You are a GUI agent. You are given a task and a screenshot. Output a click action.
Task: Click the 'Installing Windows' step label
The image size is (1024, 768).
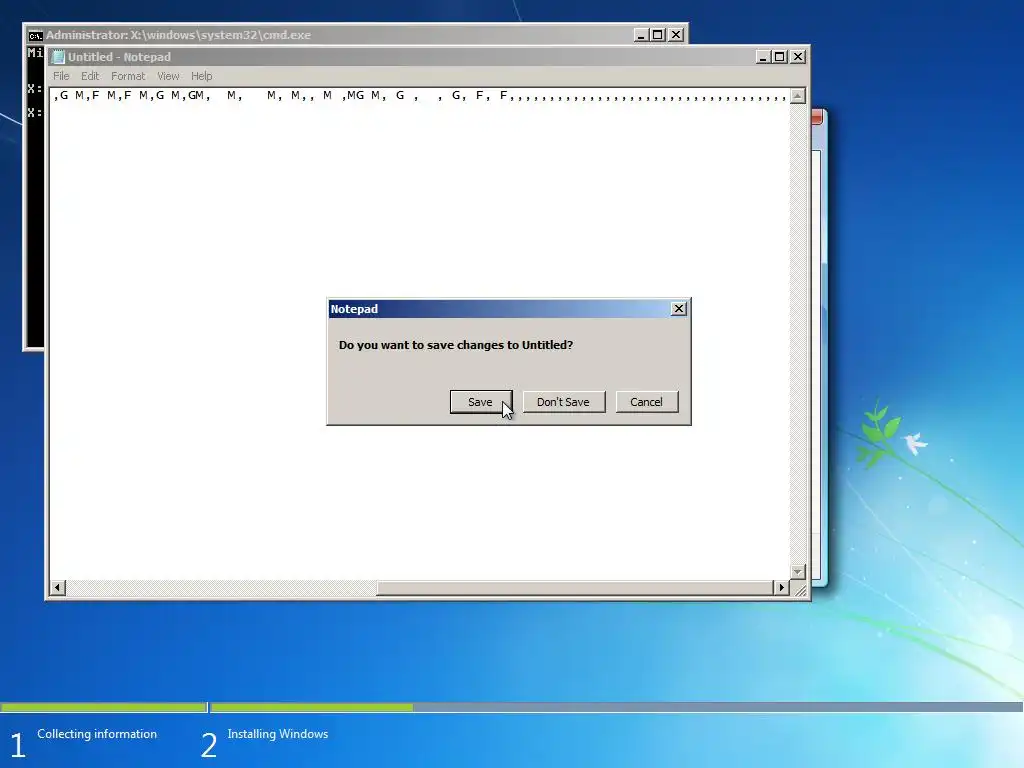pos(278,734)
